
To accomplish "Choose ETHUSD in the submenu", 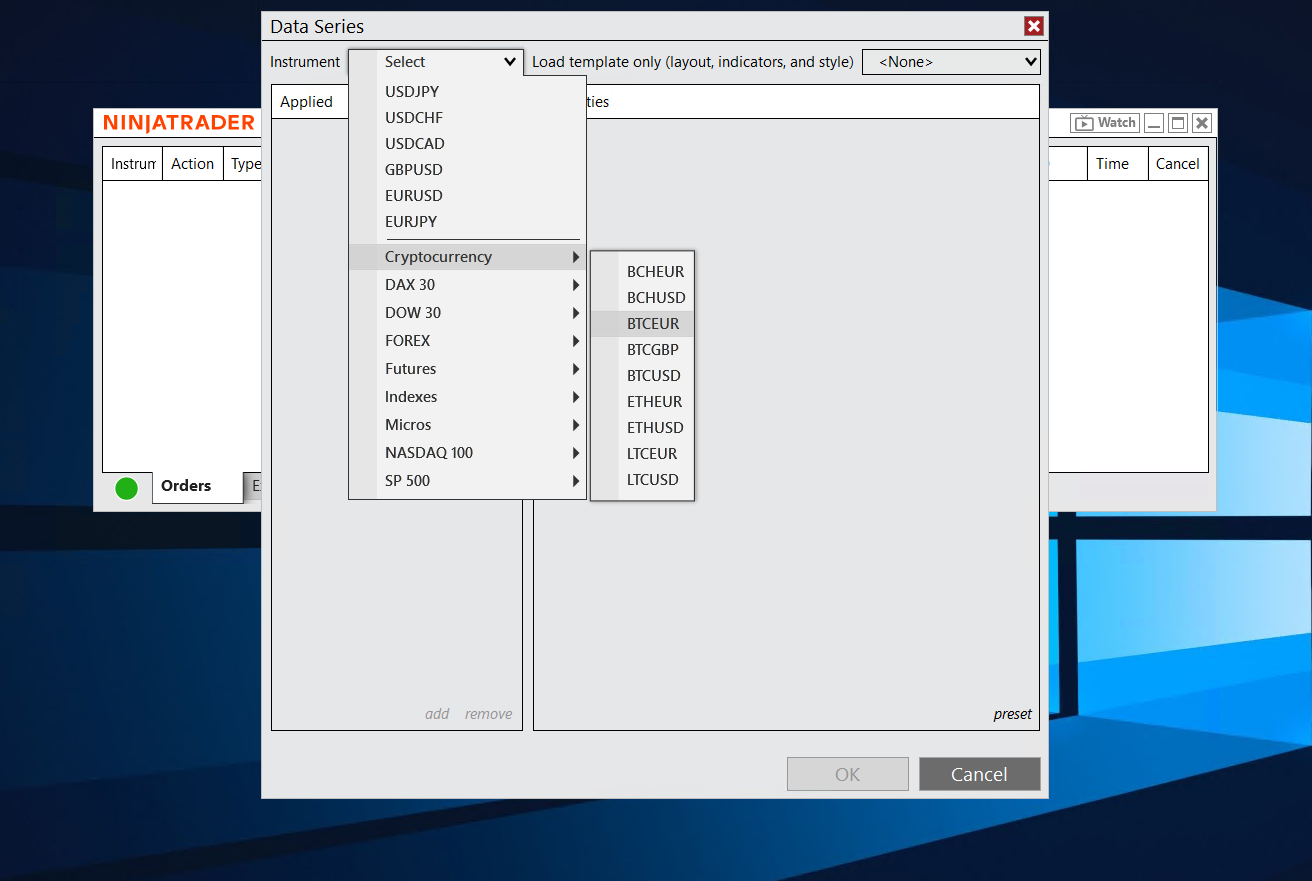I will (655, 428).
